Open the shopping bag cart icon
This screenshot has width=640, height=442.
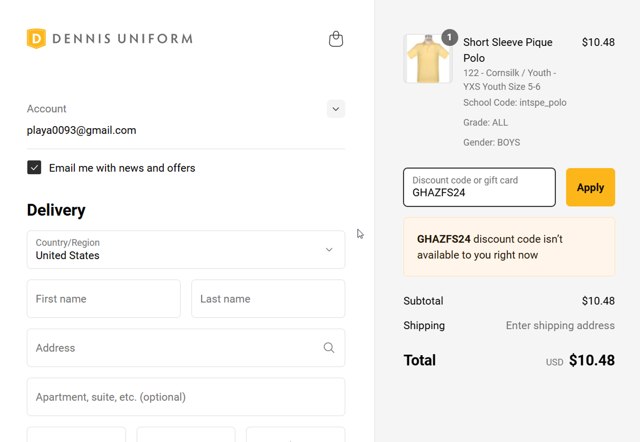coord(336,39)
